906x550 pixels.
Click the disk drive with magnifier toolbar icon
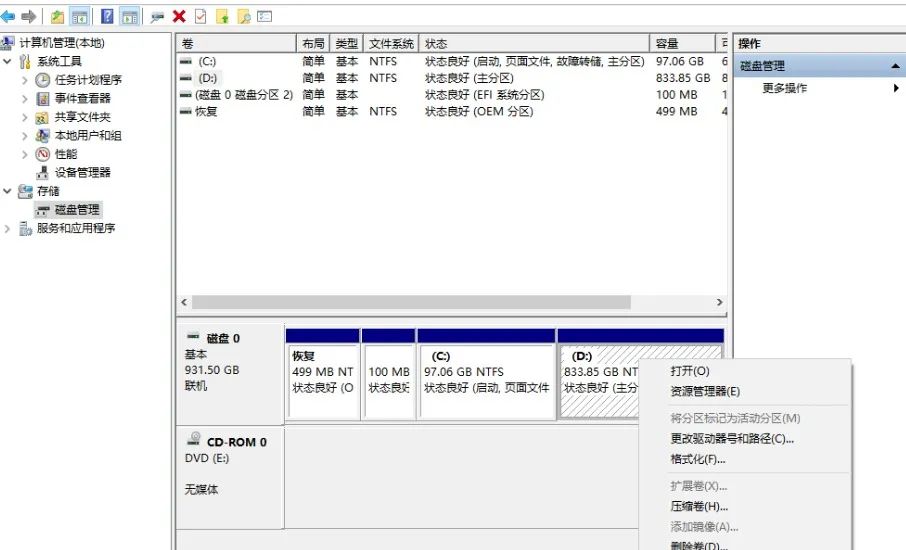(x=157, y=17)
